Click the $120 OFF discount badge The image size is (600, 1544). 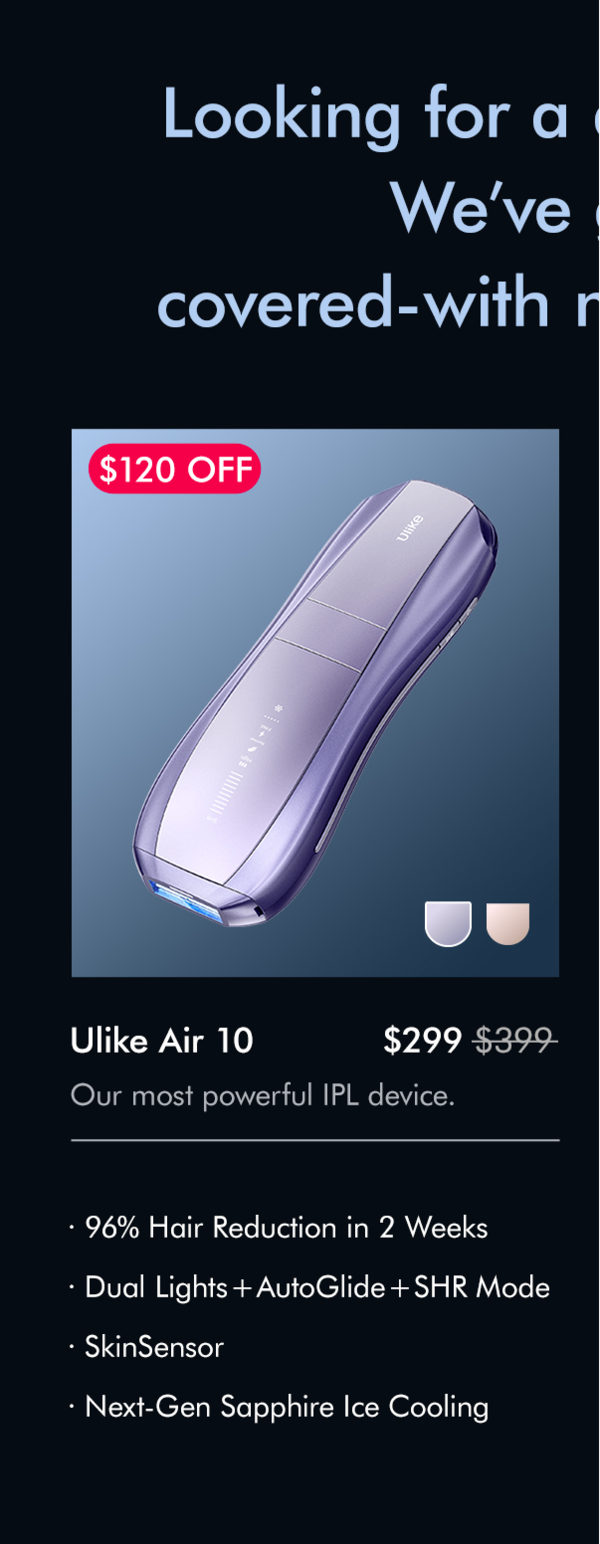coord(175,469)
